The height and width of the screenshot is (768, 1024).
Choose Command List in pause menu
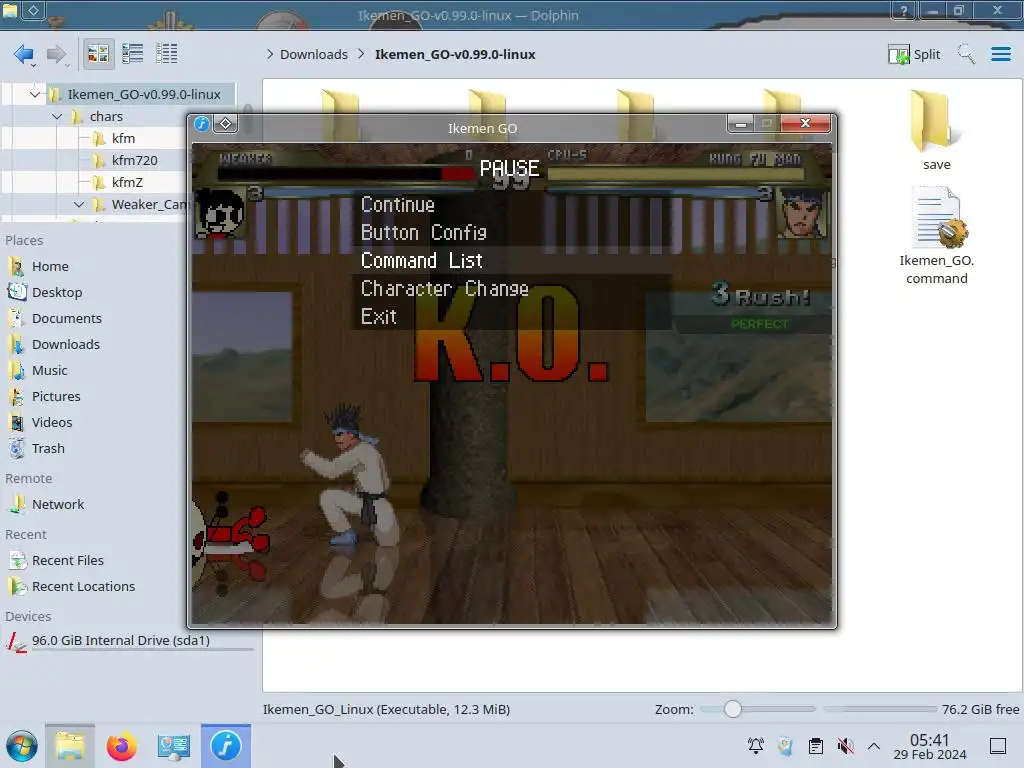[422, 261]
